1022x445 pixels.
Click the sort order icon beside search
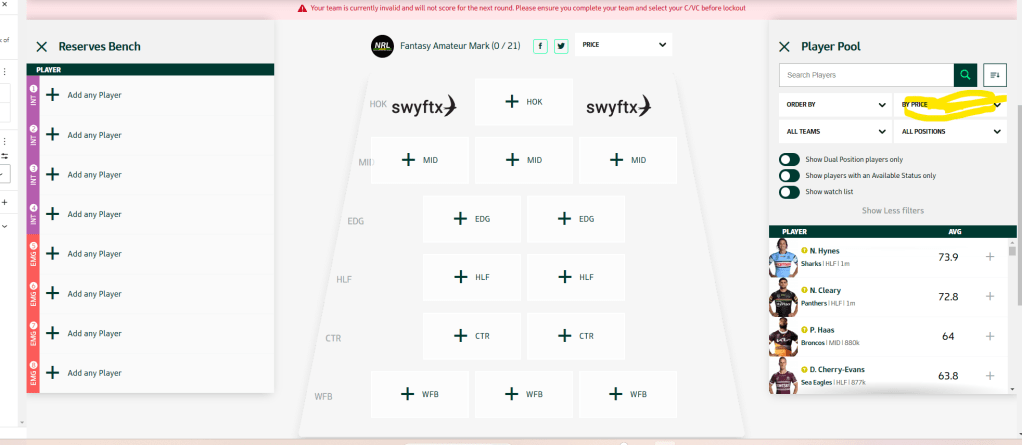(x=994, y=75)
